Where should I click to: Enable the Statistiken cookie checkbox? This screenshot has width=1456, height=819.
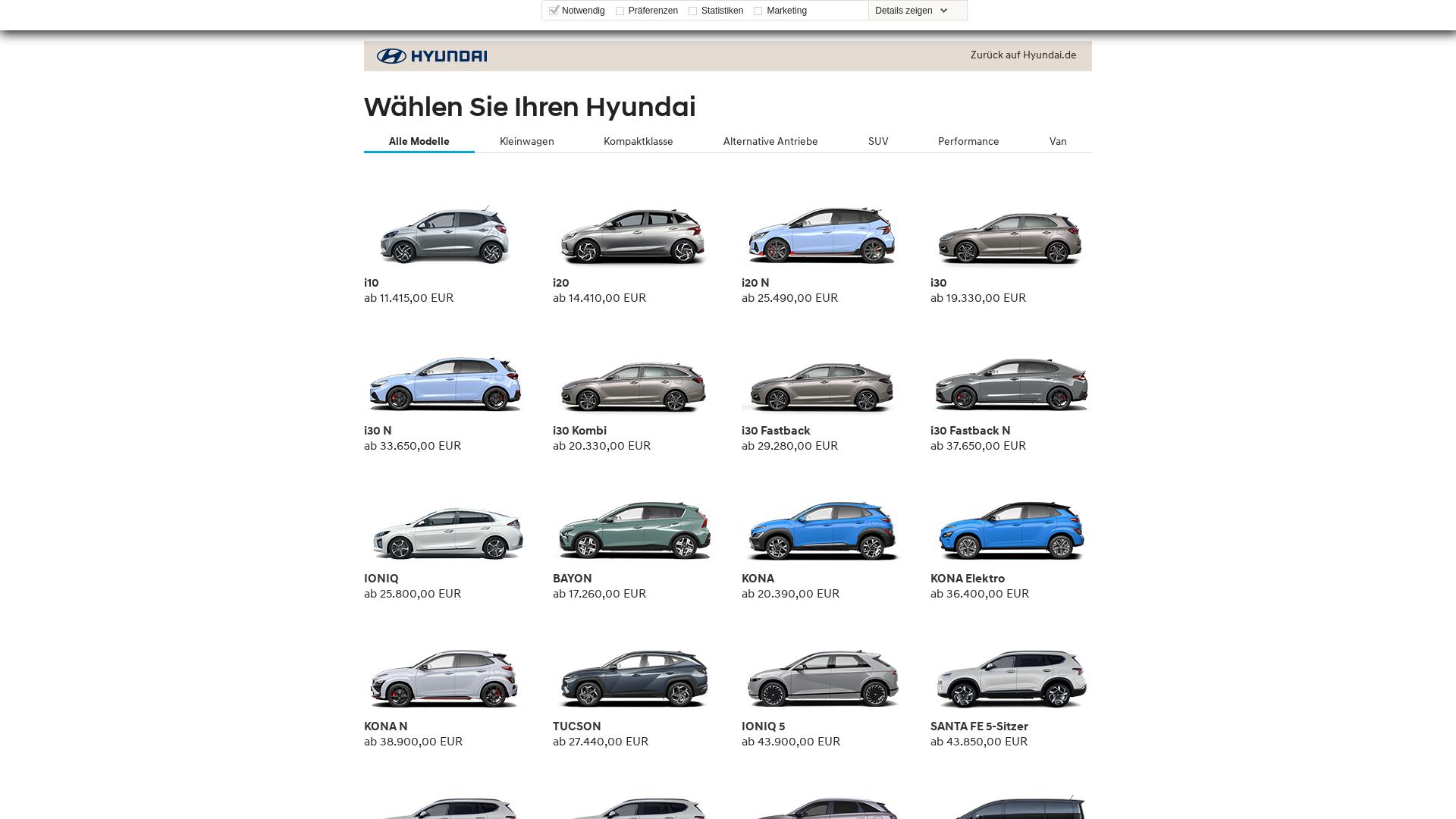point(692,11)
